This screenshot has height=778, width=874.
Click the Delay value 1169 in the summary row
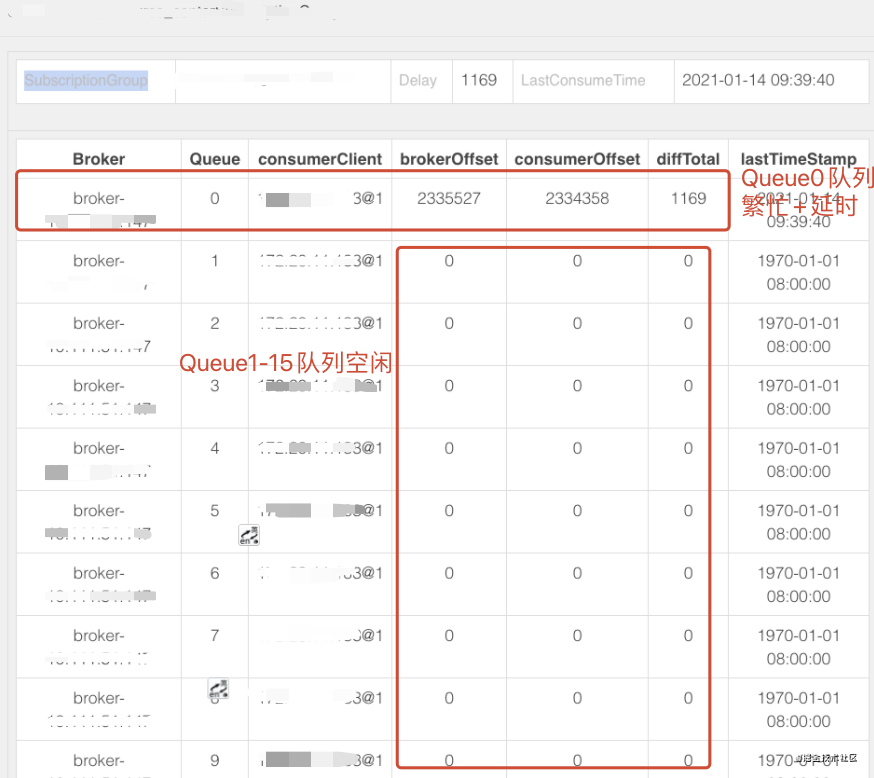click(x=479, y=80)
